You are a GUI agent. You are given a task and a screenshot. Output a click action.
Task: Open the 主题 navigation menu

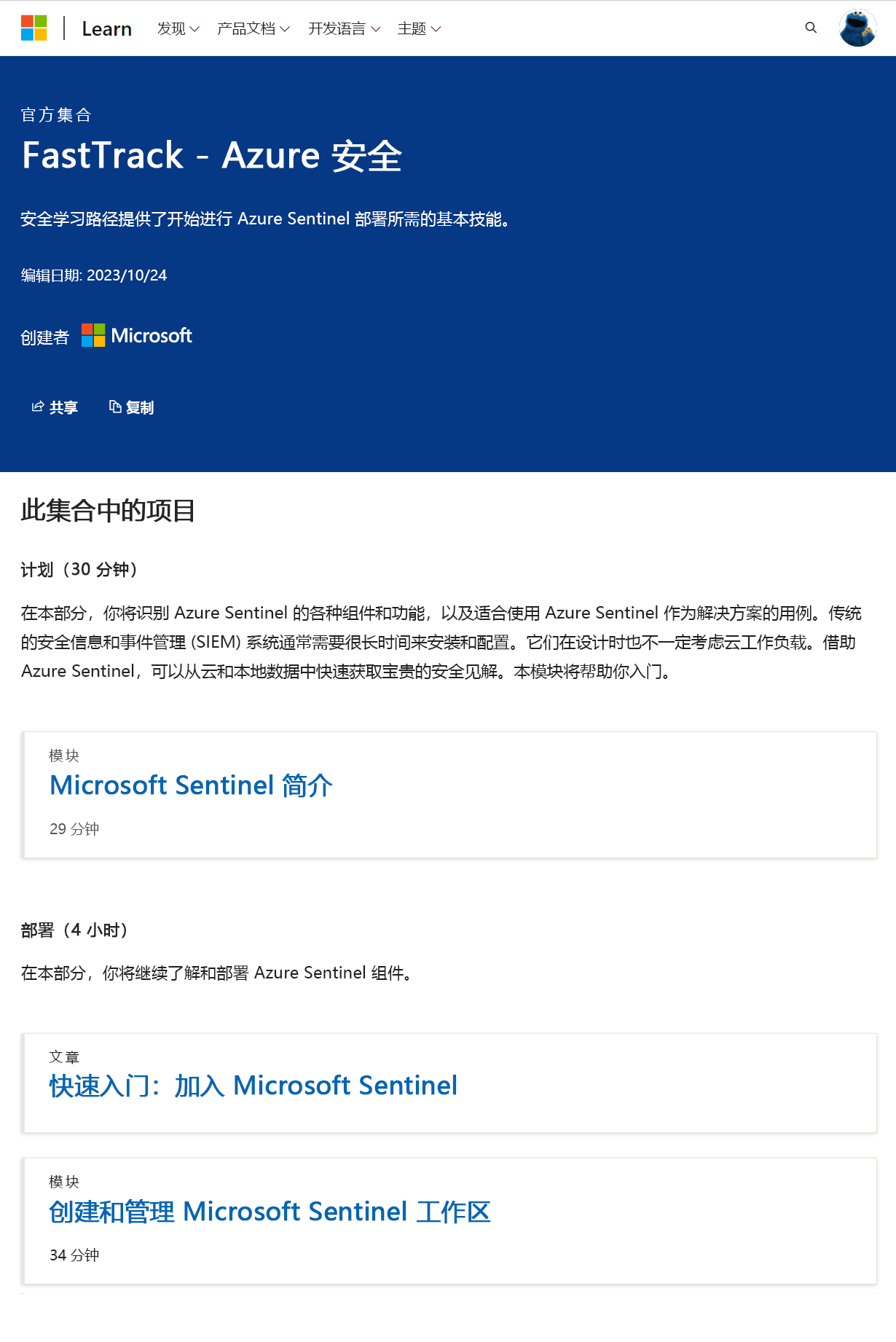pos(419,28)
